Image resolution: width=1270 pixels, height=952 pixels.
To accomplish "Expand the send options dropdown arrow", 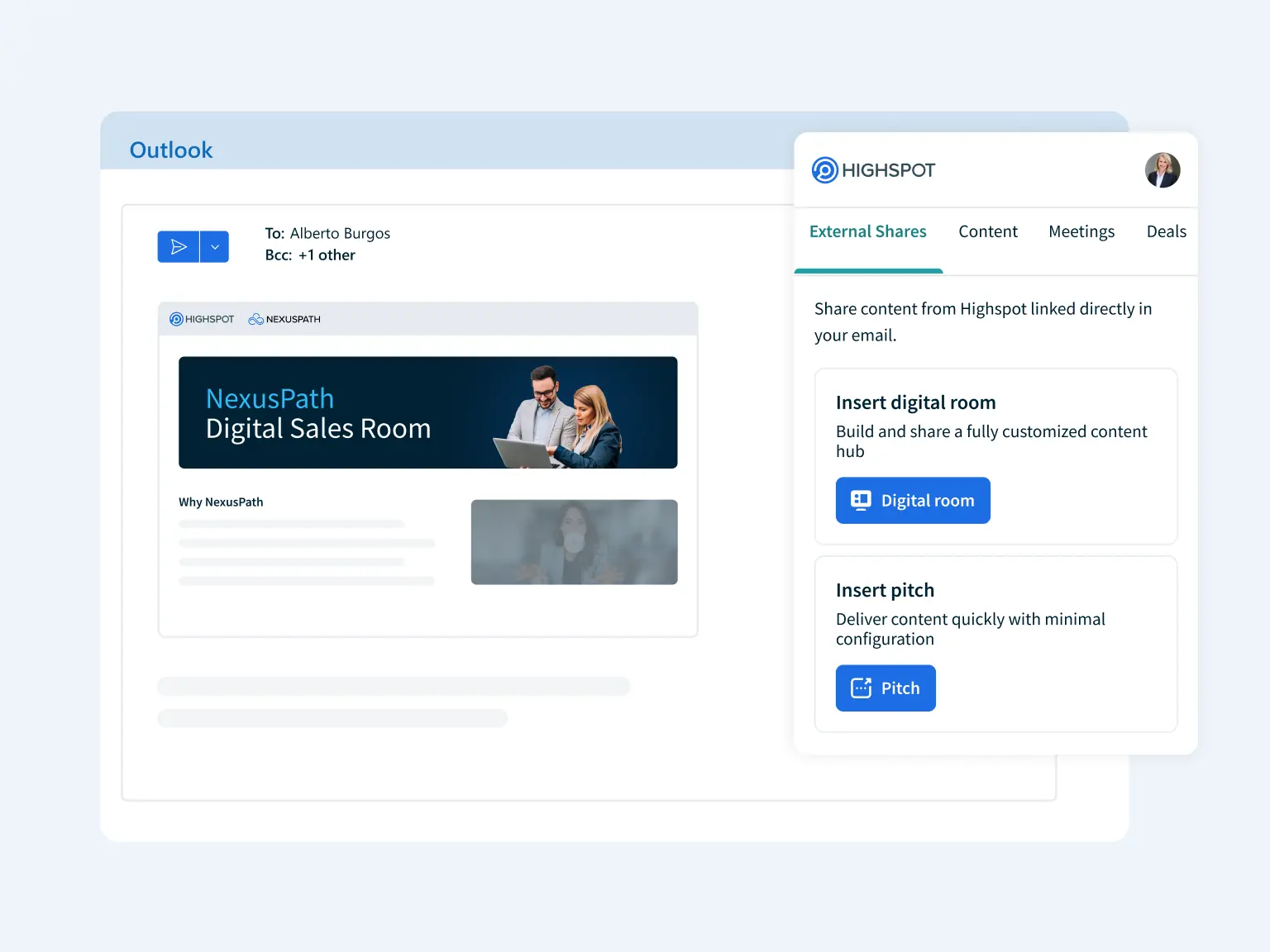I will (215, 247).
